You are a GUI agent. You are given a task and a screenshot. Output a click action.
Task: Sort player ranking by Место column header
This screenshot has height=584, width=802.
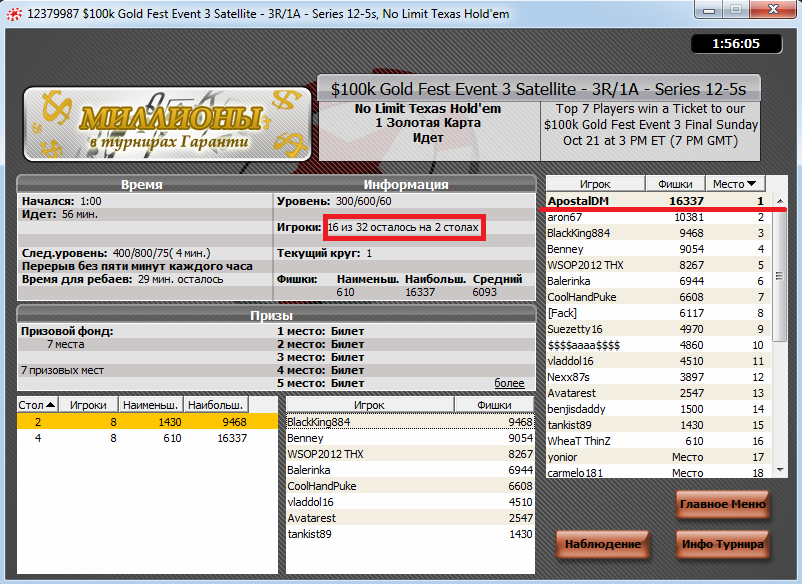coord(734,184)
